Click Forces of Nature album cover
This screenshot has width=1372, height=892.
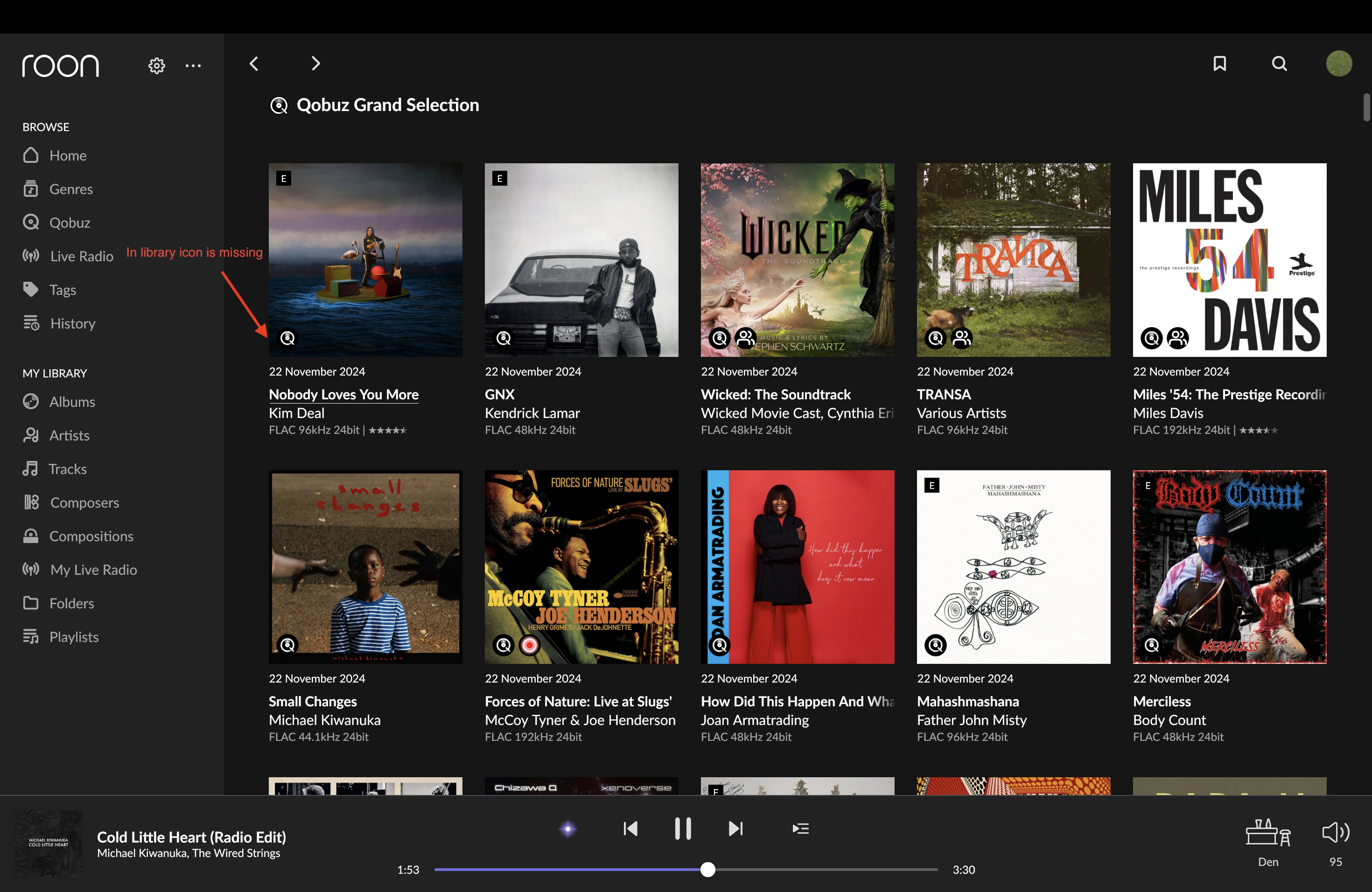581,567
